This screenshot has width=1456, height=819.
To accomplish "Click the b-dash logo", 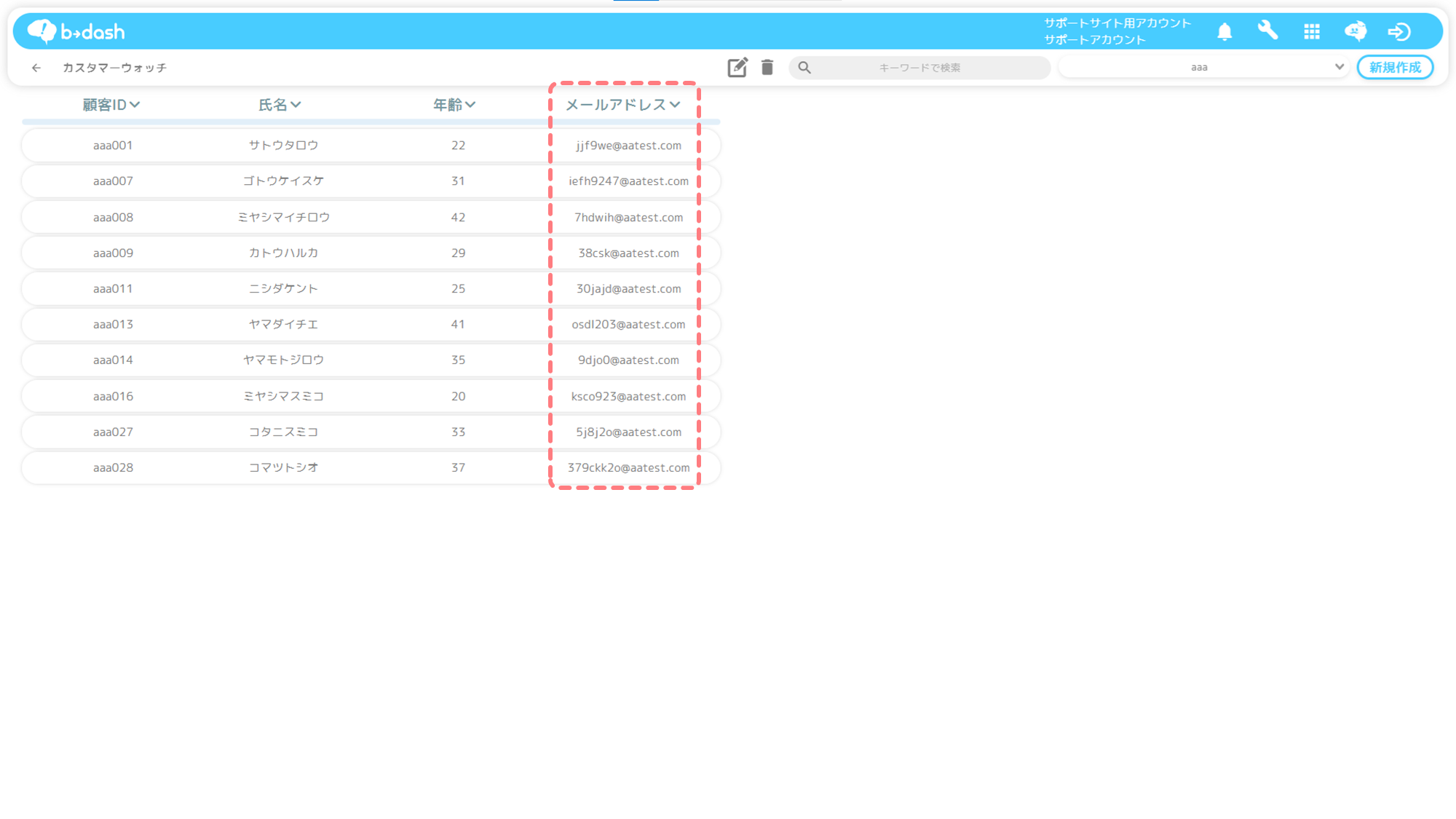I will 76,31.
